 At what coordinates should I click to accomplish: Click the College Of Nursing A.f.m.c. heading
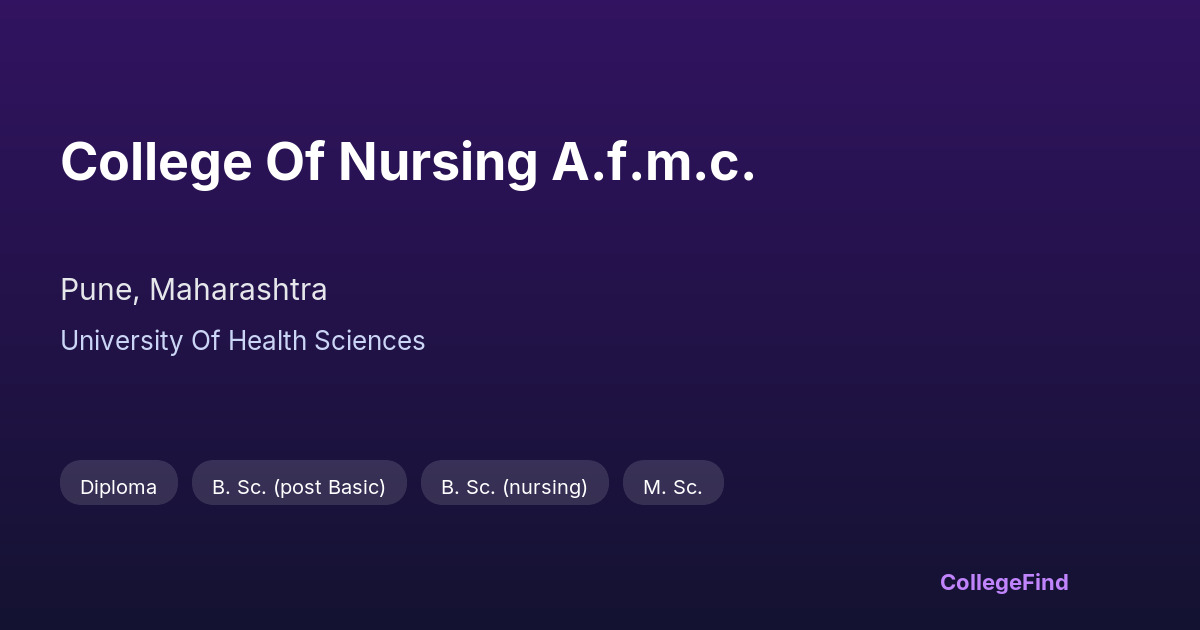coord(407,162)
